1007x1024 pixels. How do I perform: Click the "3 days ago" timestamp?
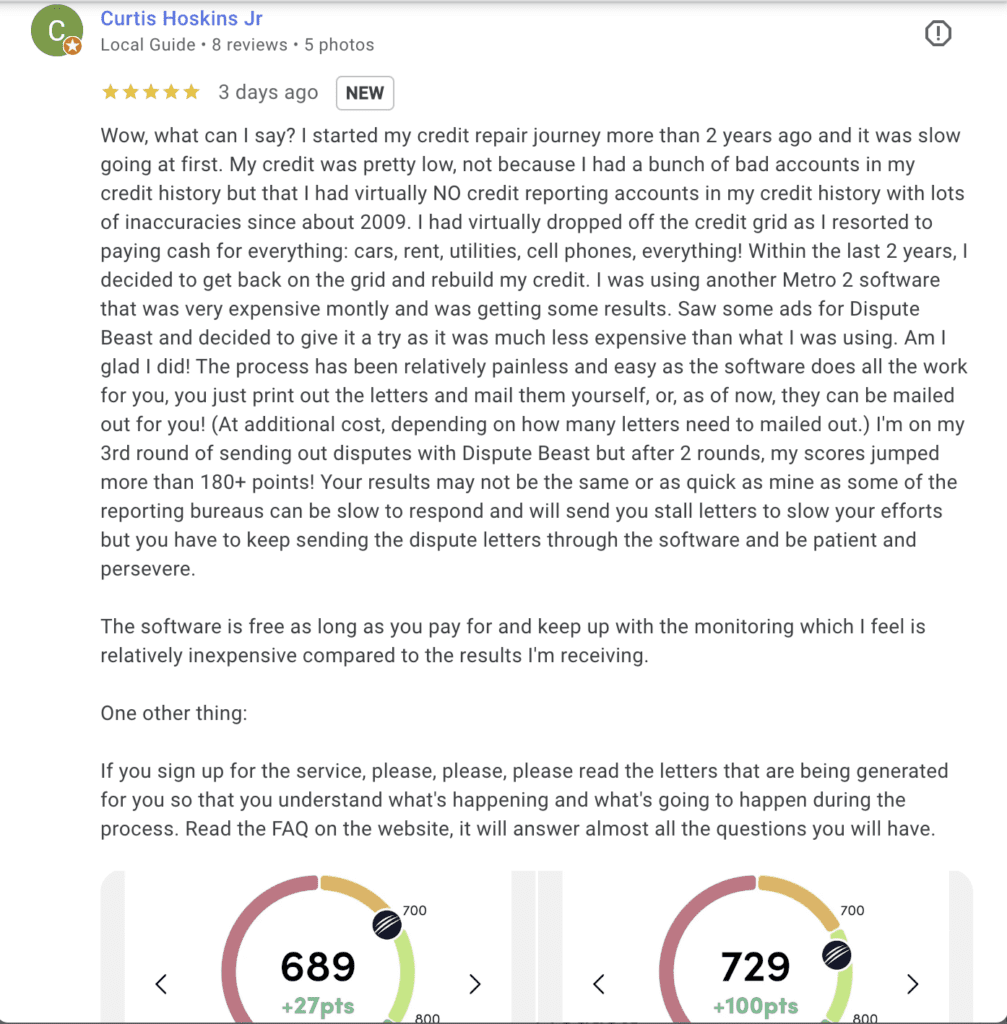tap(268, 93)
